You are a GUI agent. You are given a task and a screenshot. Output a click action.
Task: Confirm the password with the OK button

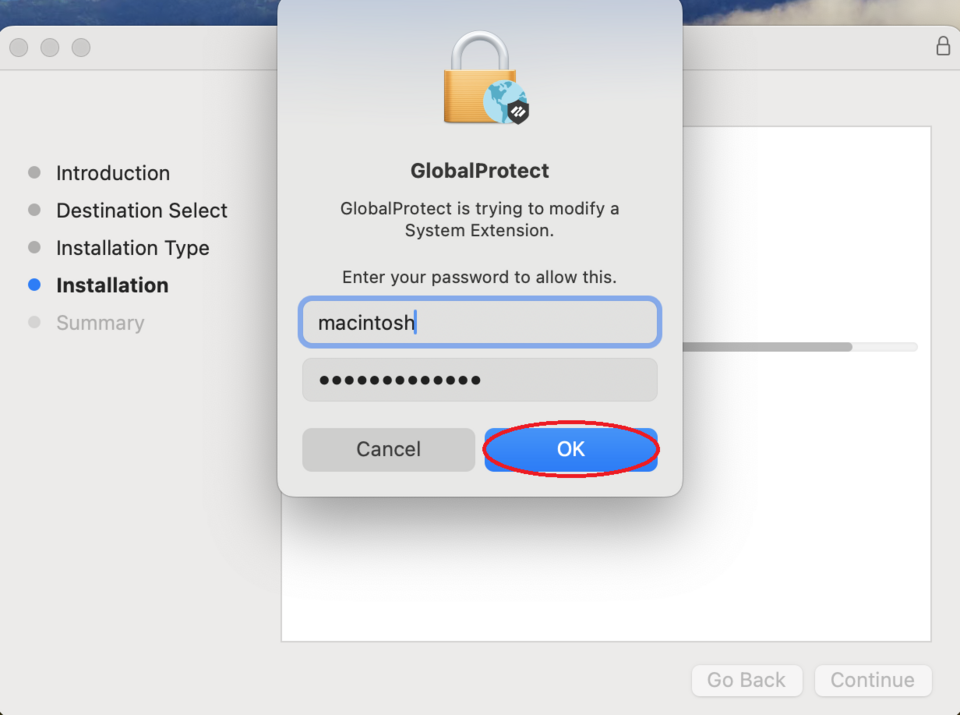[x=571, y=450]
